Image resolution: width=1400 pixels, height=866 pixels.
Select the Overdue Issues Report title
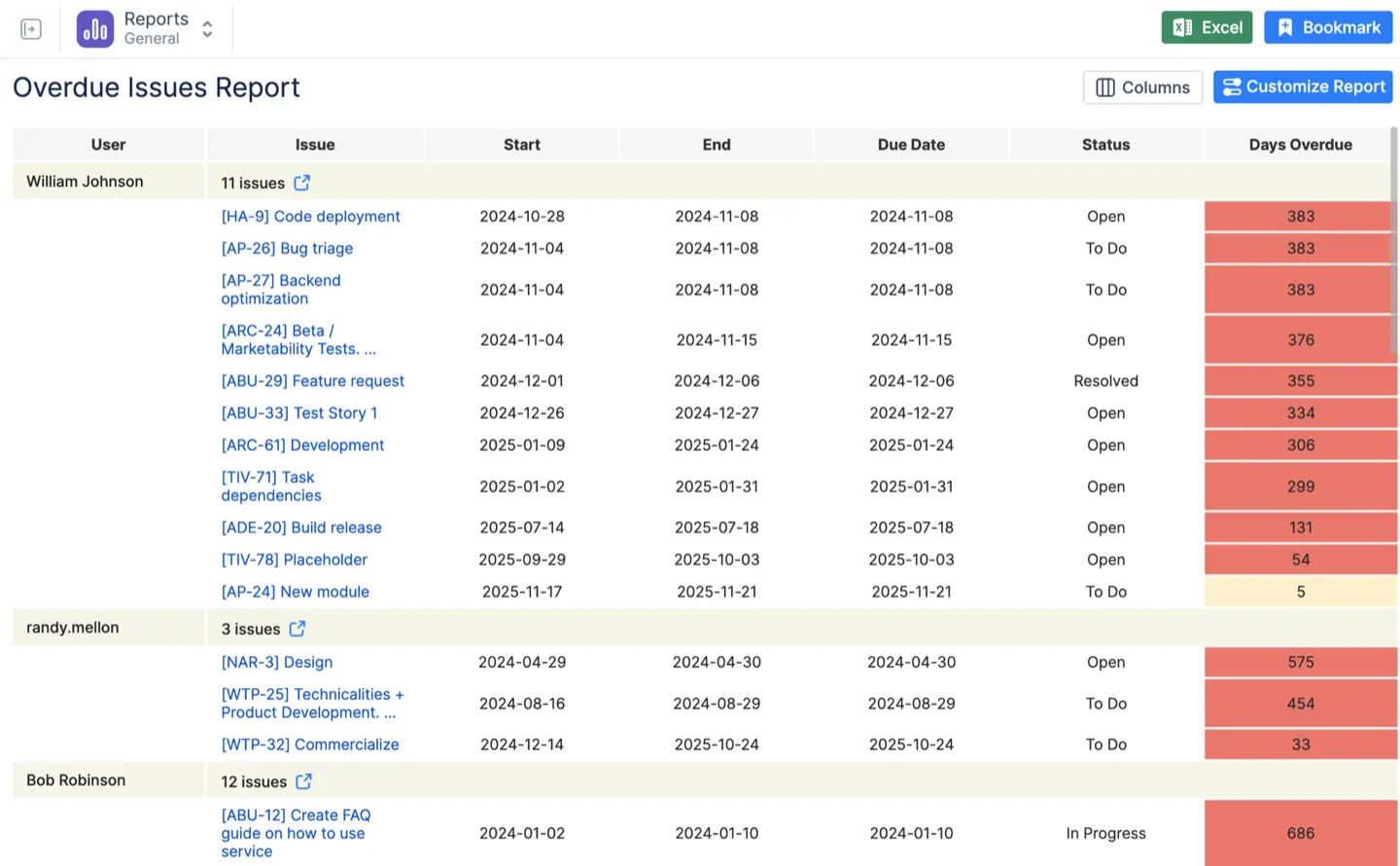coord(156,87)
